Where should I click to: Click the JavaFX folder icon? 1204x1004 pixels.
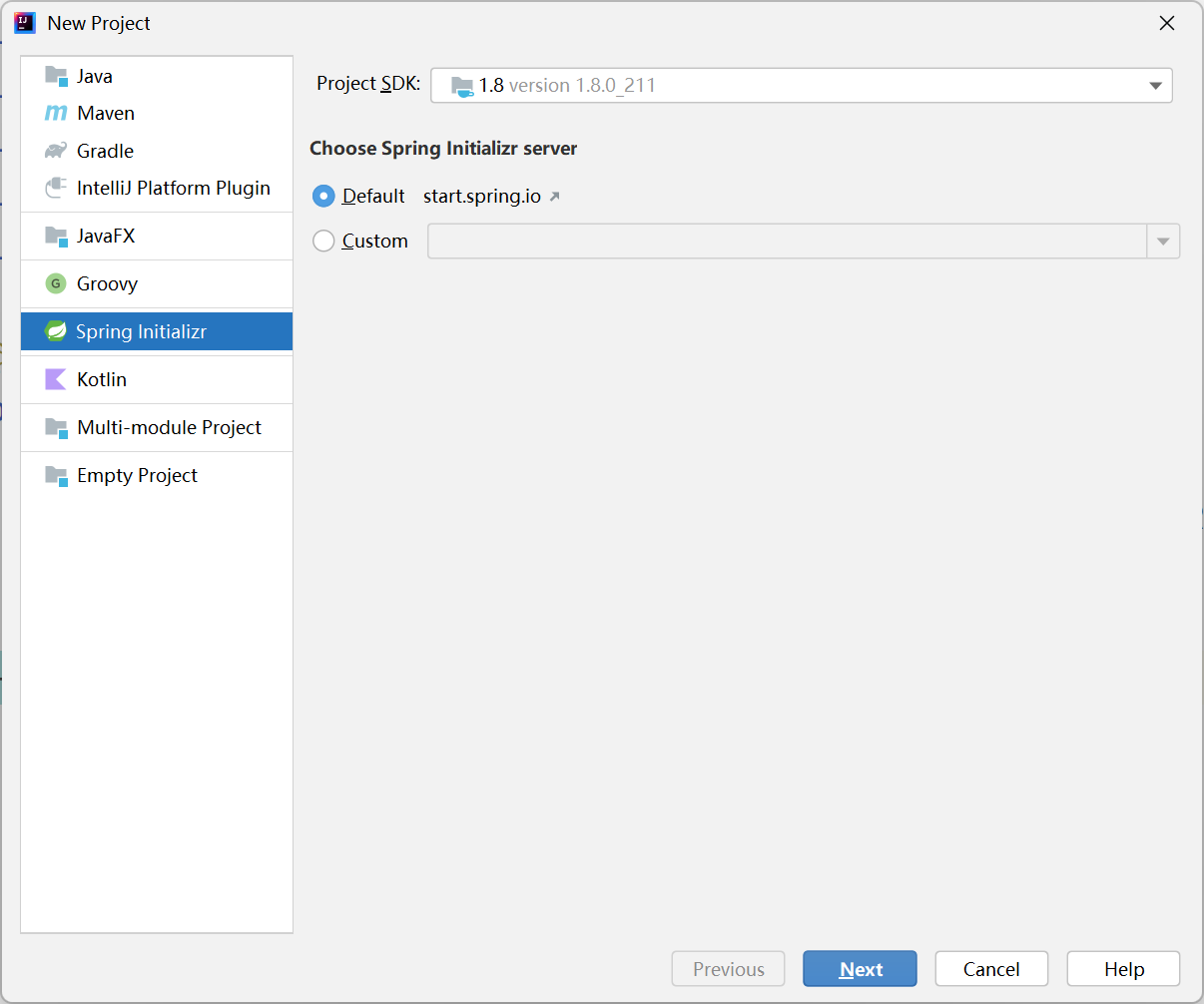(56, 236)
